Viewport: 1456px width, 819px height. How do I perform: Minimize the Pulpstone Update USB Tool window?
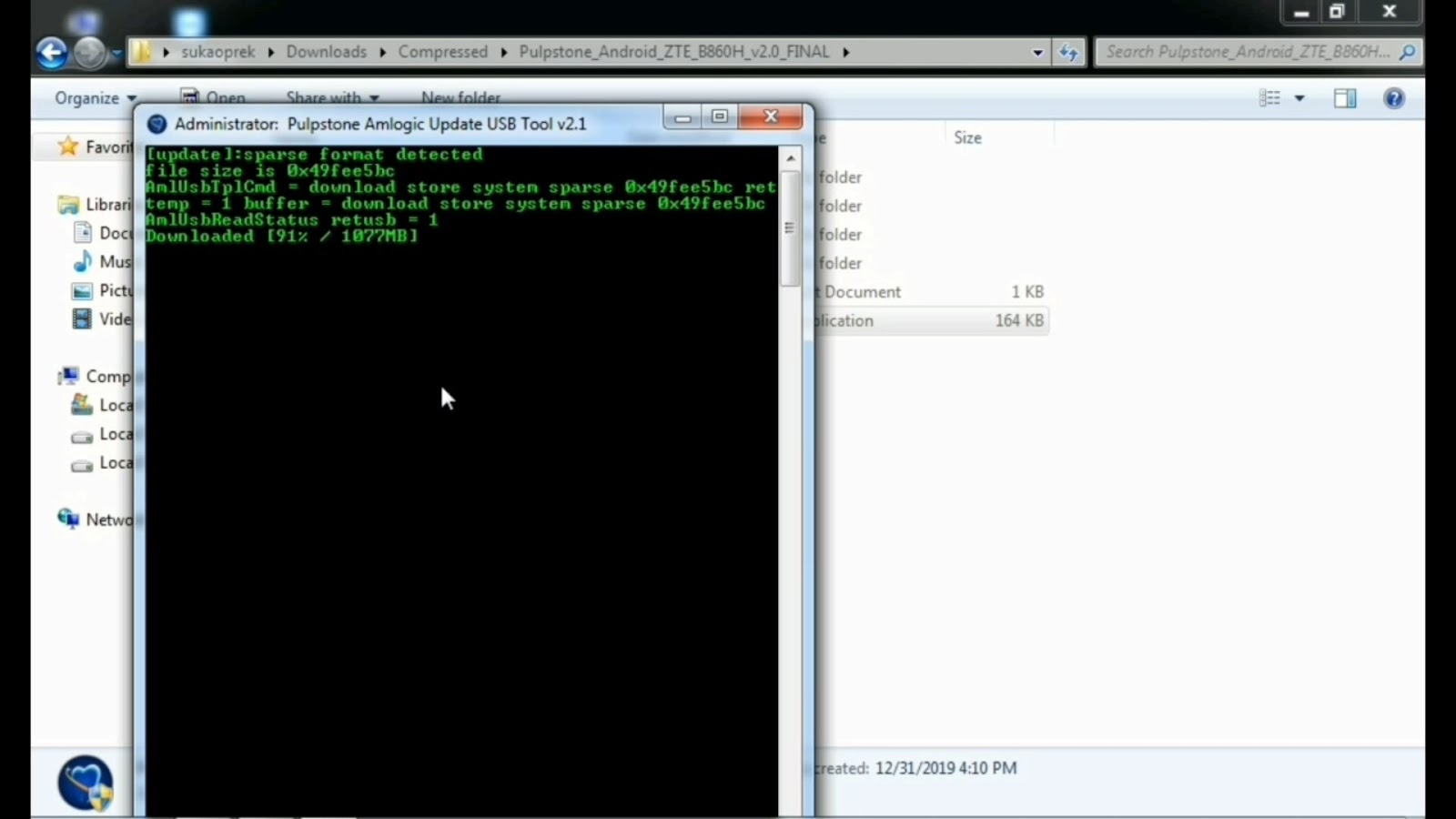[682, 116]
